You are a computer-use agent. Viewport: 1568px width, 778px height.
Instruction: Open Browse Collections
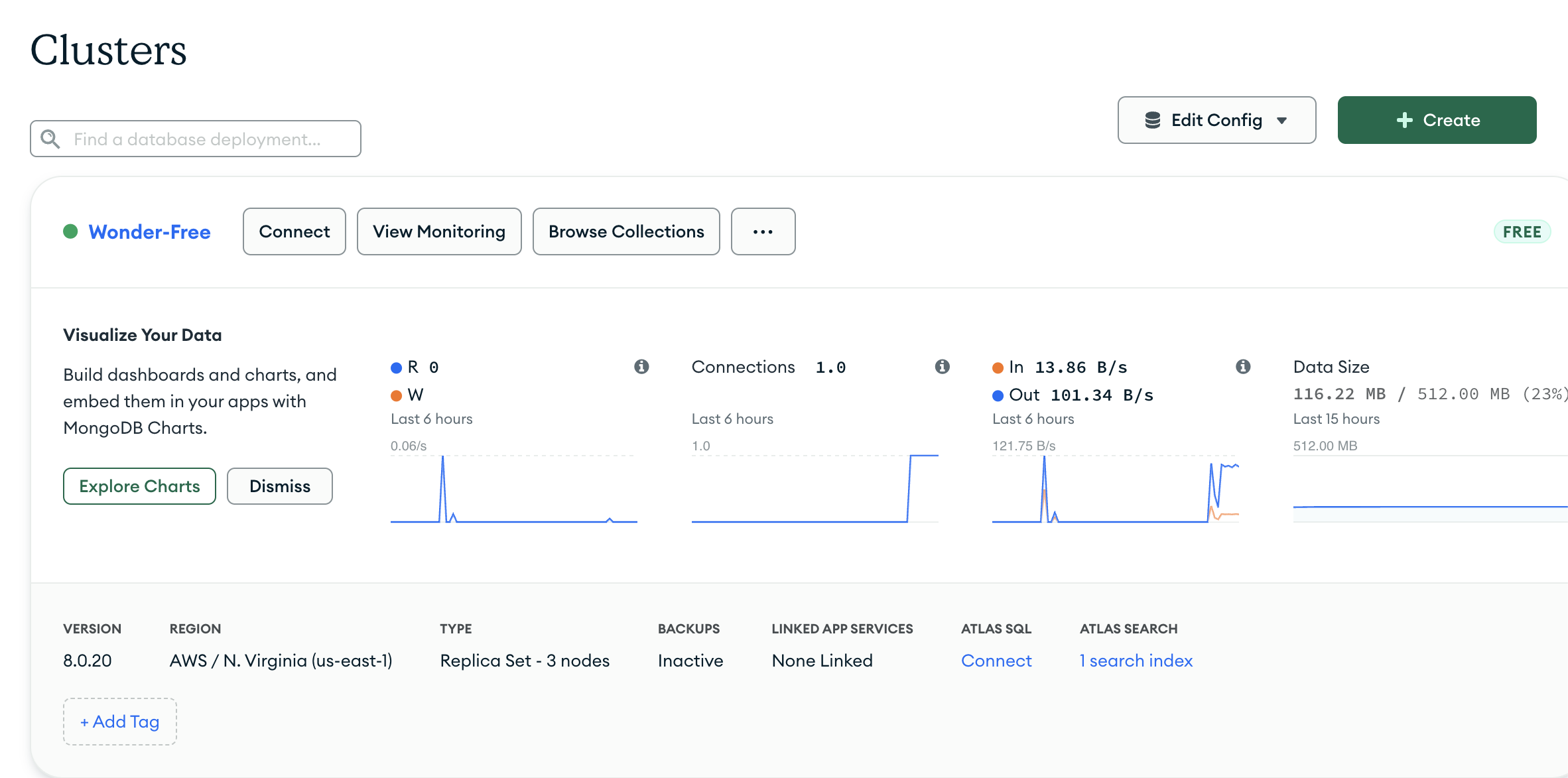pyautogui.click(x=626, y=231)
